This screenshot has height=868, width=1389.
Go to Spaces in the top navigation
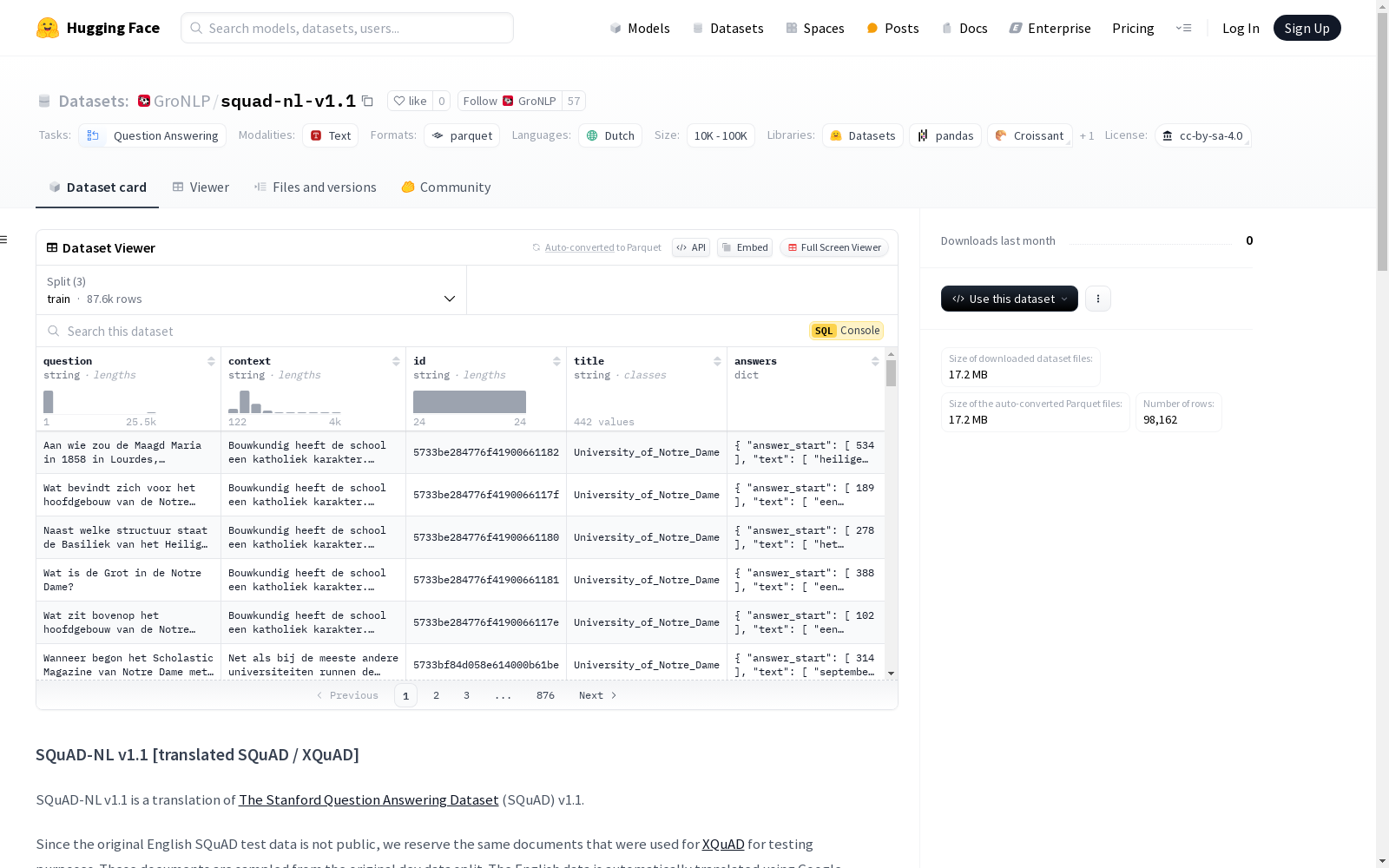tap(815, 28)
